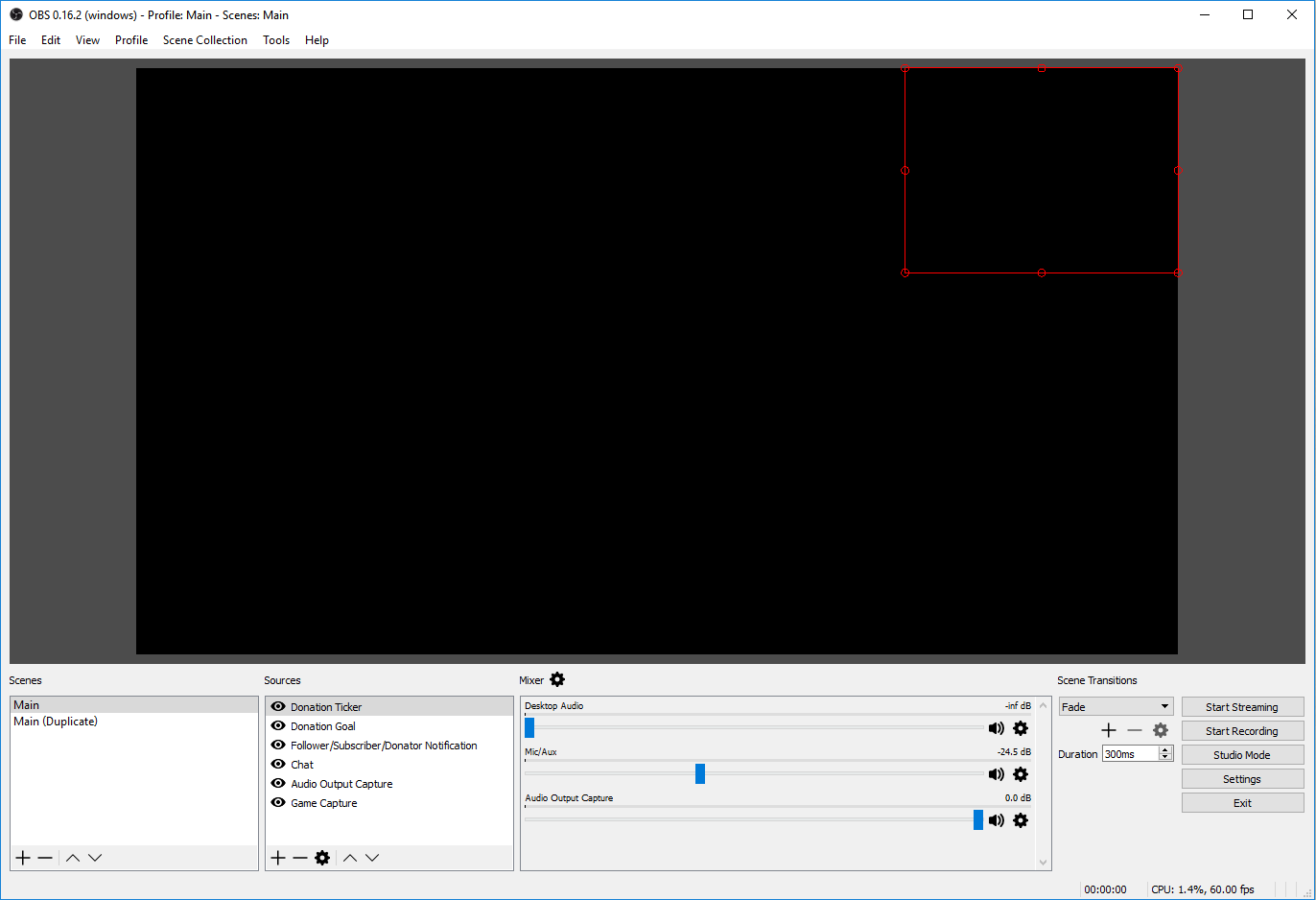Hide Follower/Subscriber/Donator Notification eye icon
The height and width of the screenshot is (900, 1316).
(278, 745)
